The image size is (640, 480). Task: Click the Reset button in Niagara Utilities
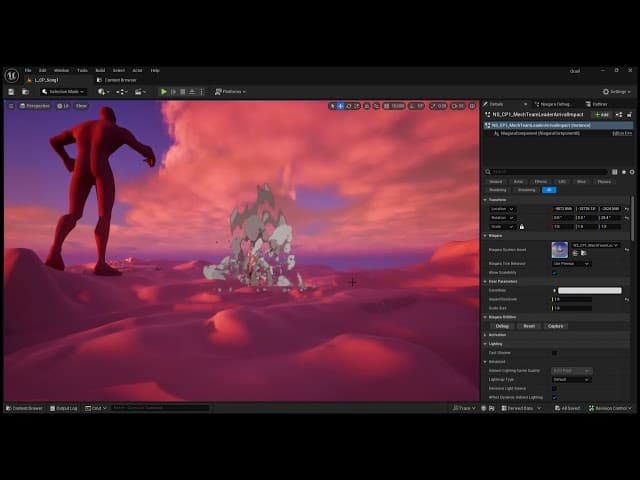click(x=529, y=326)
